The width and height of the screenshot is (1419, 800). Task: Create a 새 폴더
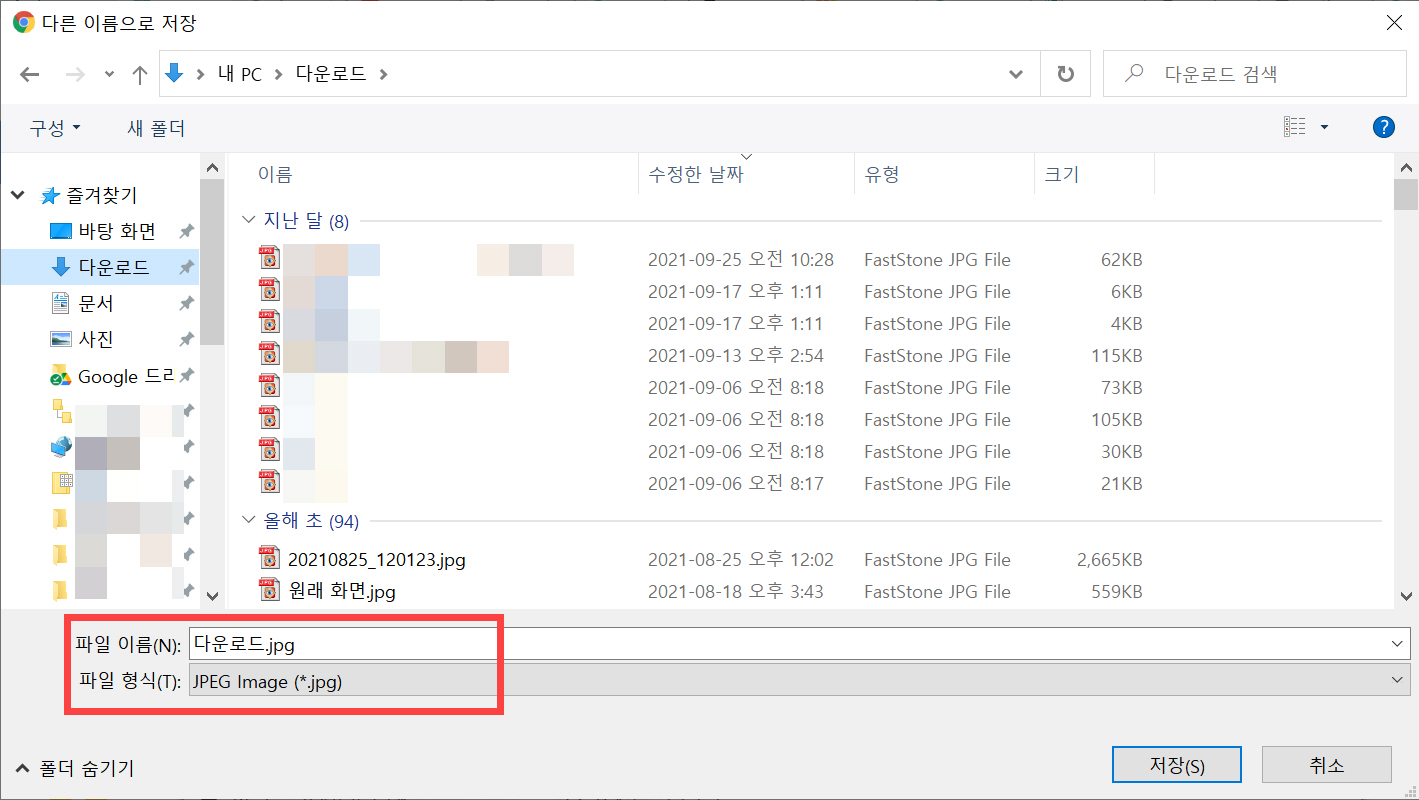coord(156,128)
